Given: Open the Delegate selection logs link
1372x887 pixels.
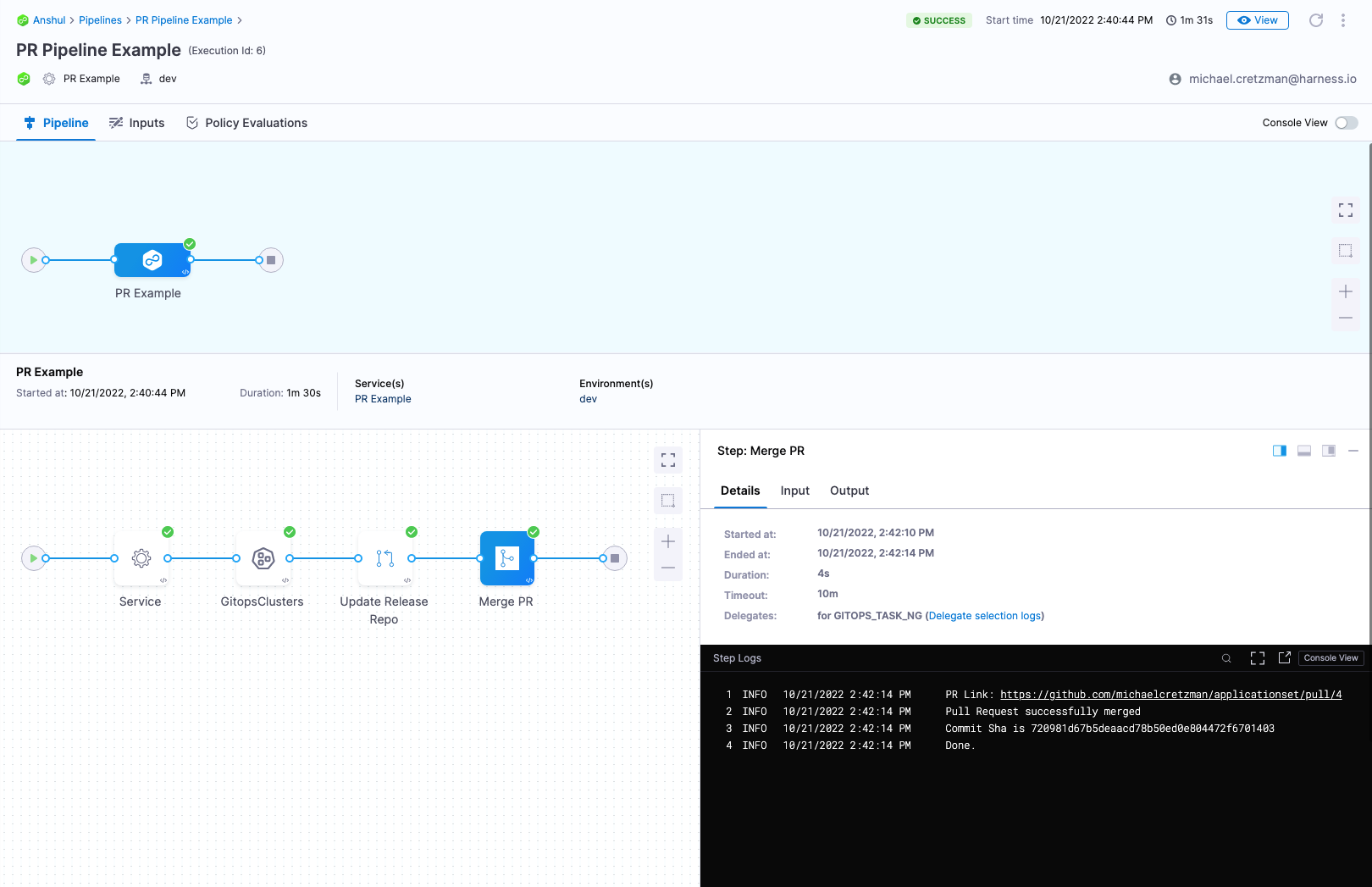Looking at the screenshot, I should (986, 616).
